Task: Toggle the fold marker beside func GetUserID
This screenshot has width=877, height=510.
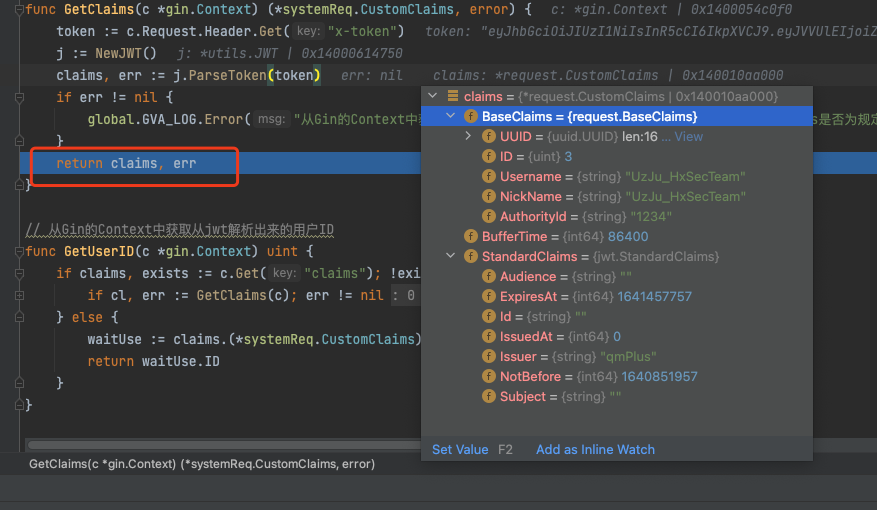Action: coord(19,251)
